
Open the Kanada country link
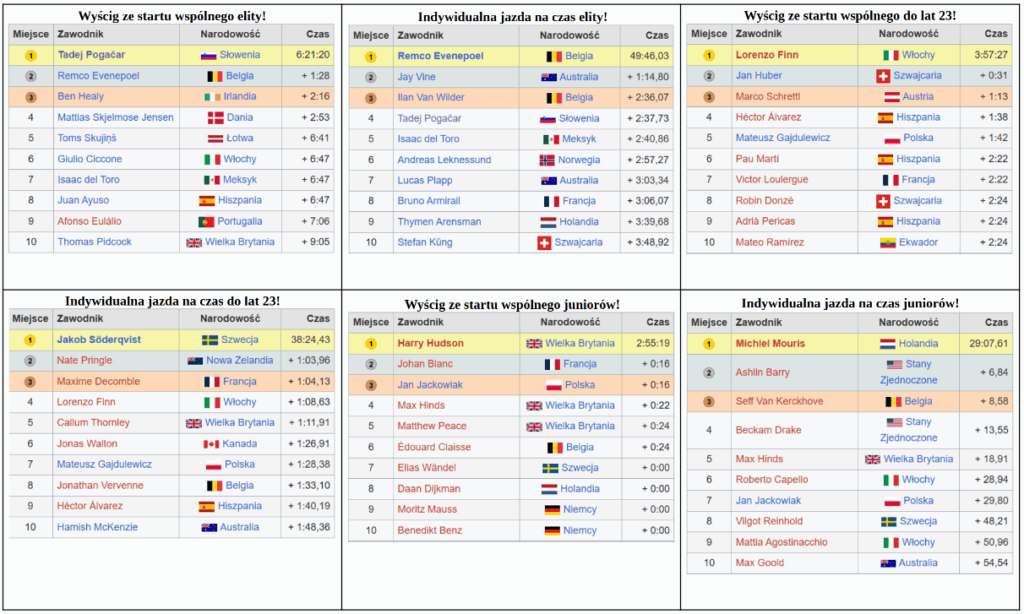[x=239, y=444]
